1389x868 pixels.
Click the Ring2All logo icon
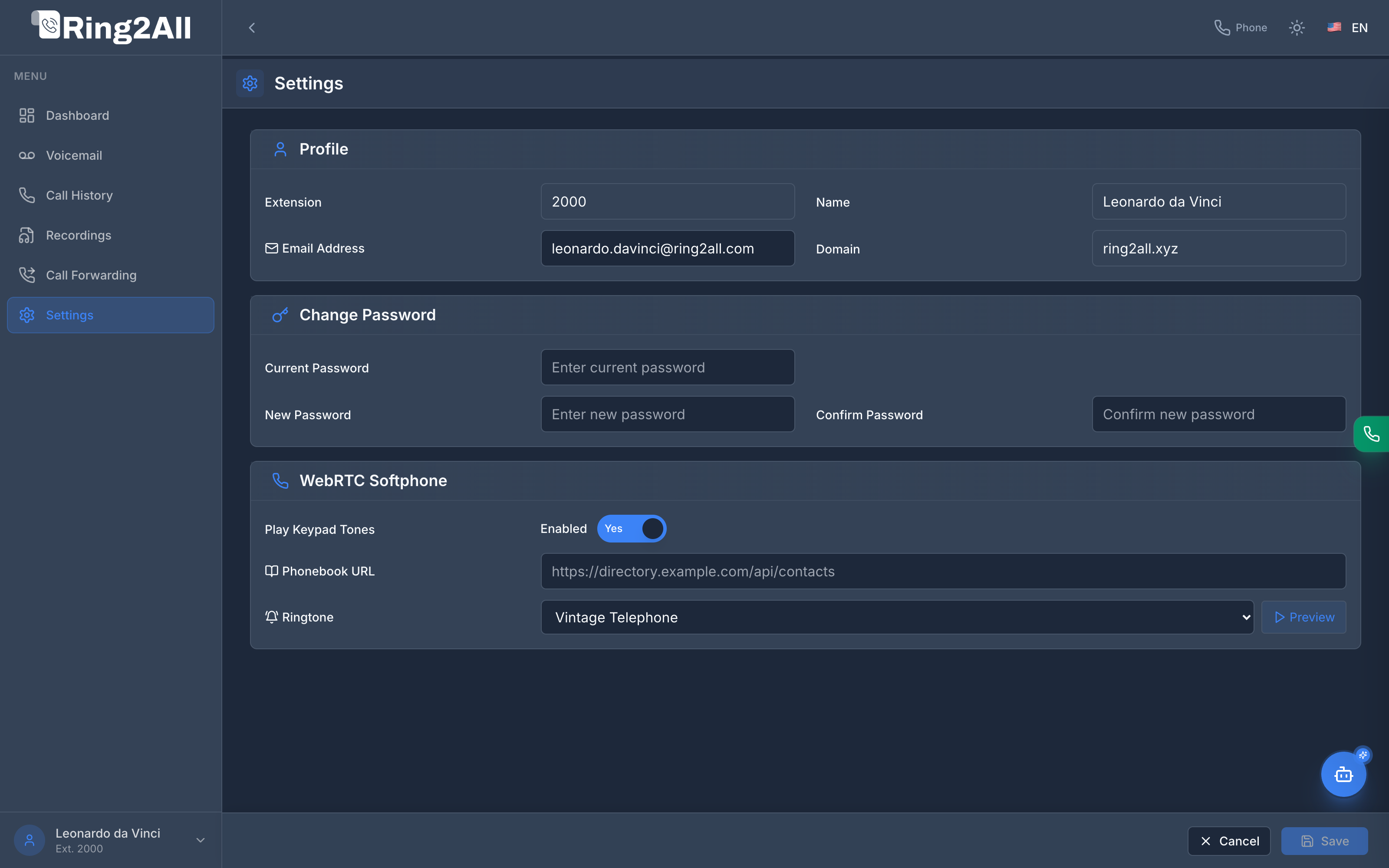pyautogui.click(x=46, y=25)
